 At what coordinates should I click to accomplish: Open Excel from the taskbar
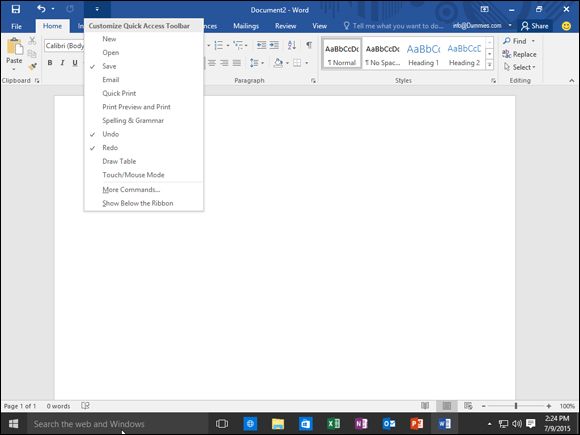pos(334,424)
